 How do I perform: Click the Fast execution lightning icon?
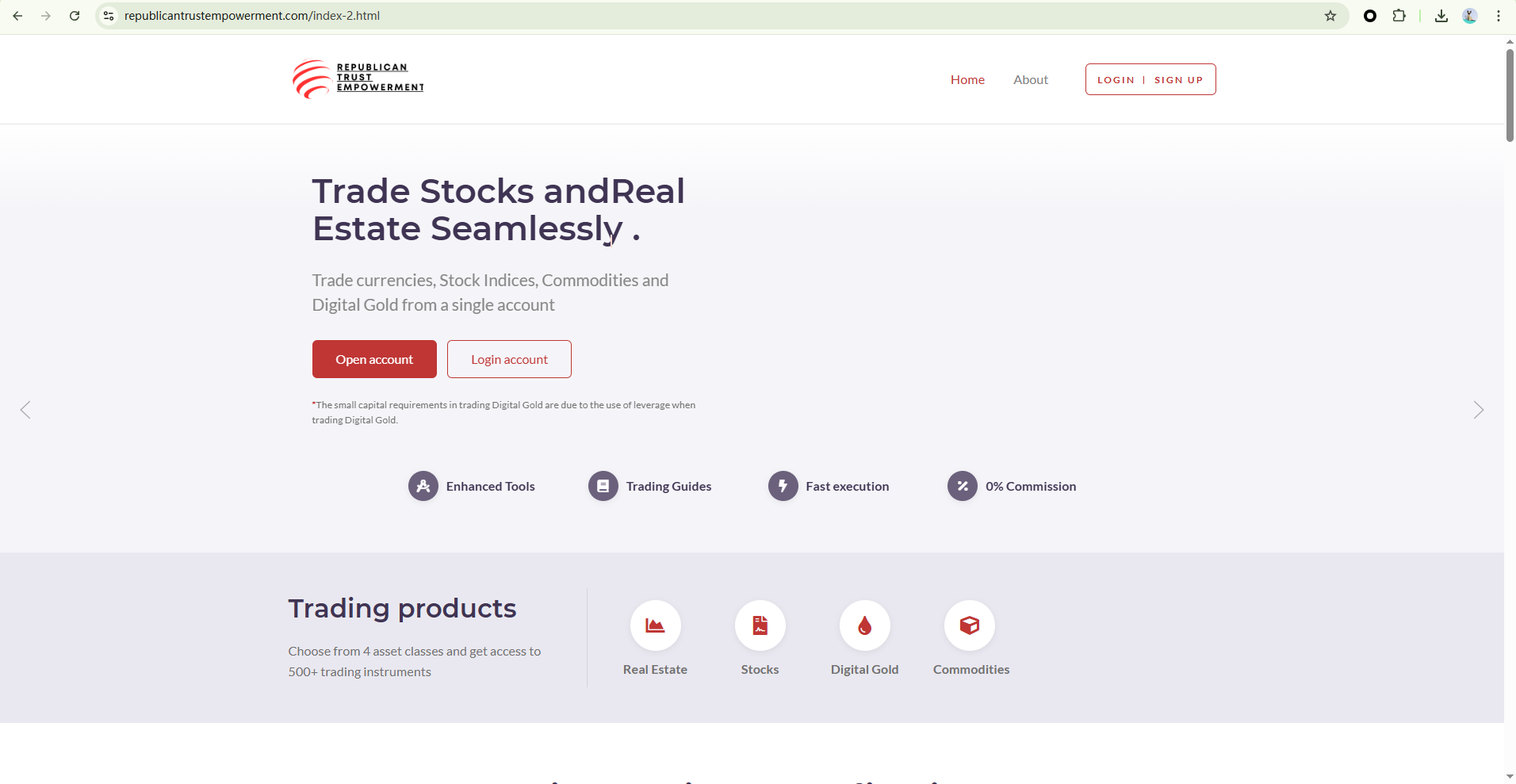(x=783, y=486)
